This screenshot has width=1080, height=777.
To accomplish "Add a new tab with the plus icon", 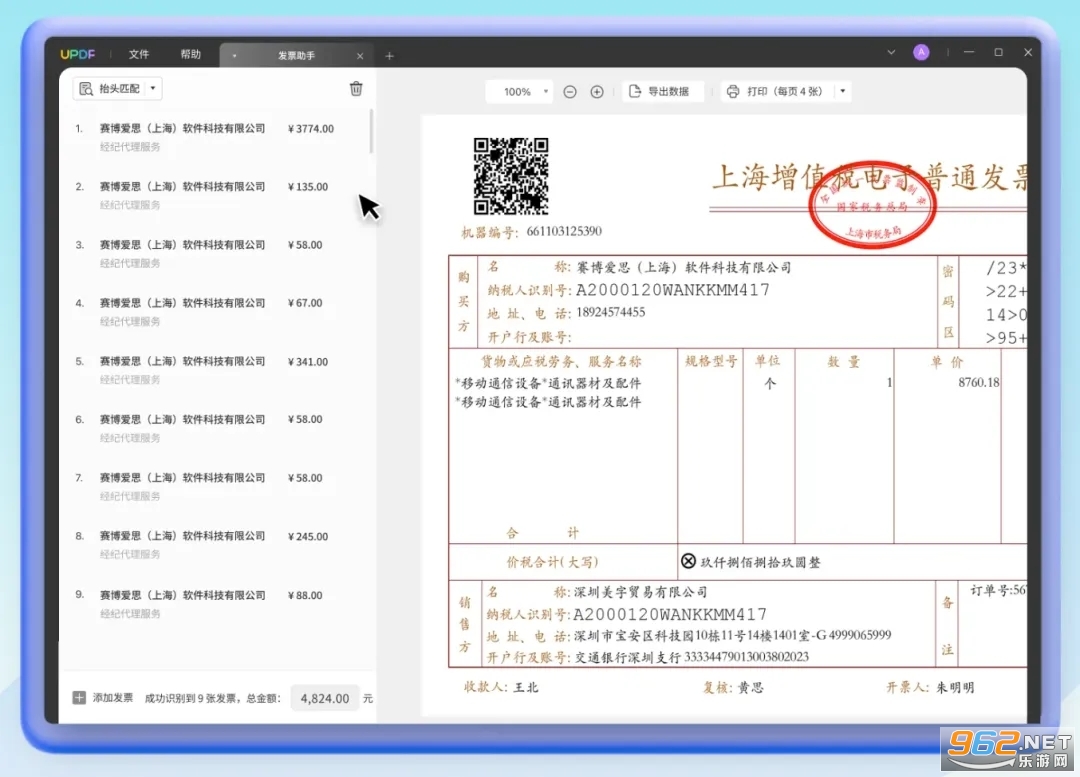I will tap(389, 56).
